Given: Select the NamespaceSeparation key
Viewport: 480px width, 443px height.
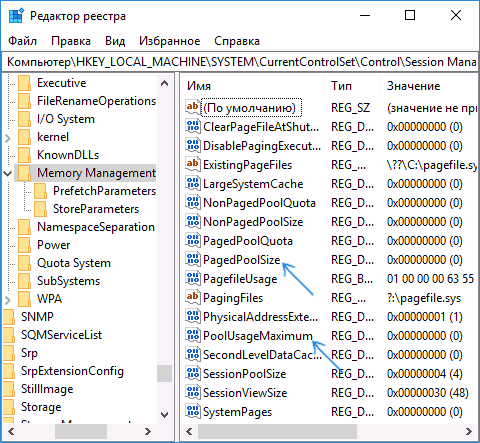Looking at the screenshot, I should tap(96, 227).
